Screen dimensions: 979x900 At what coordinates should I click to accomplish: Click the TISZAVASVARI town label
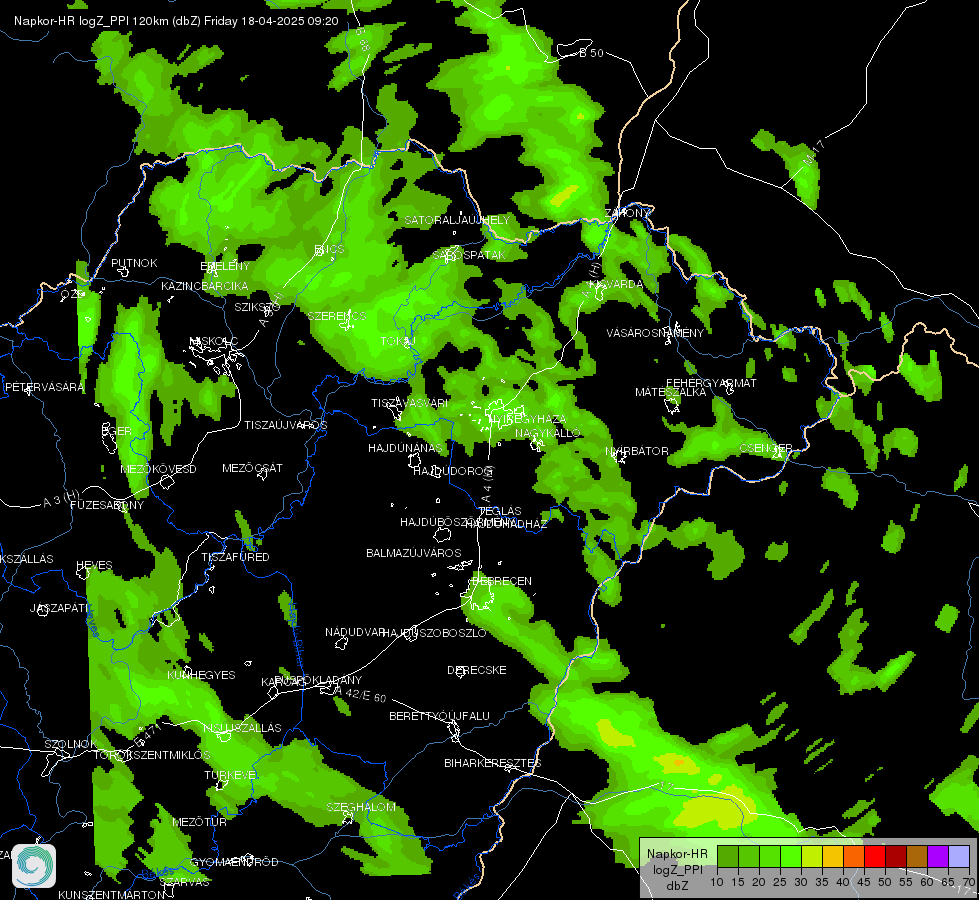click(x=410, y=403)
